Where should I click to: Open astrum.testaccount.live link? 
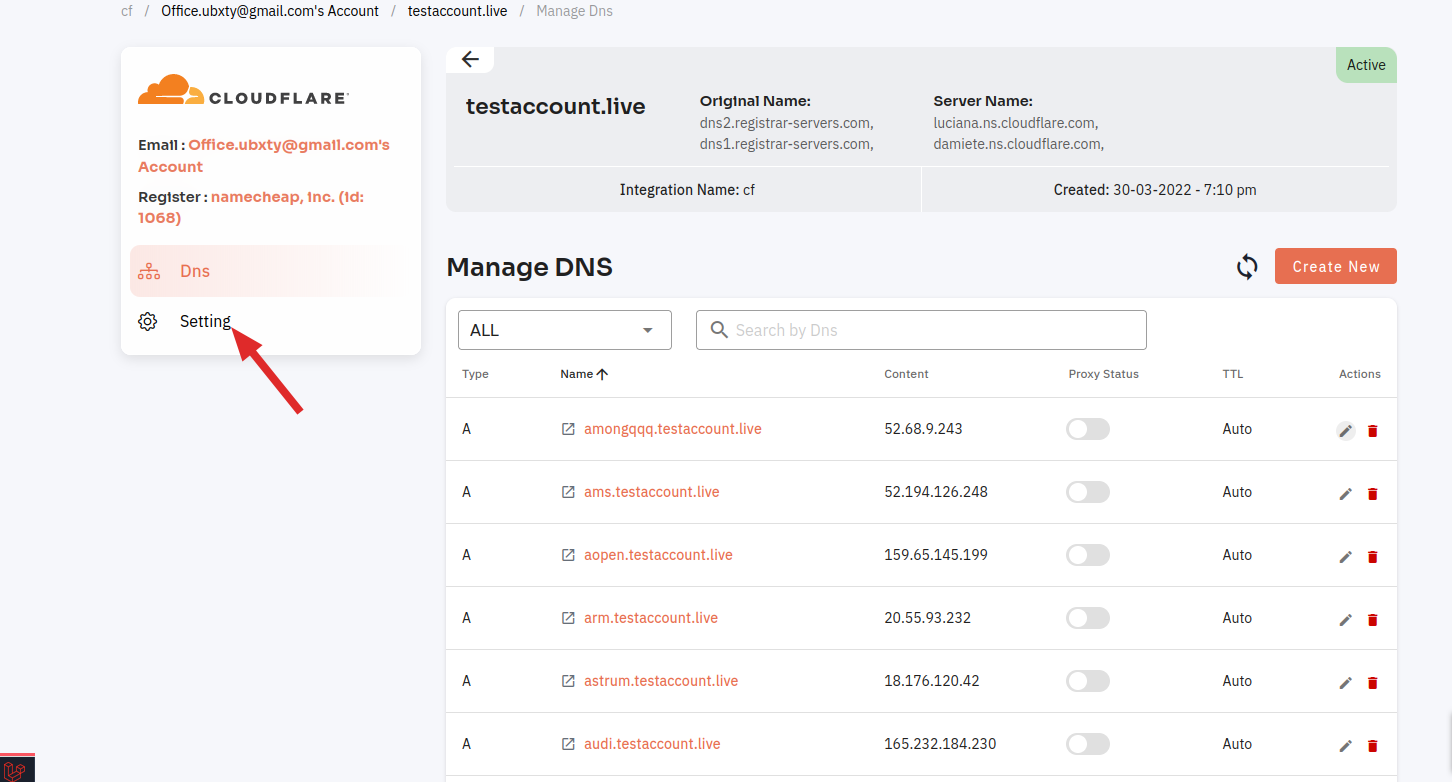coord(661,681)
